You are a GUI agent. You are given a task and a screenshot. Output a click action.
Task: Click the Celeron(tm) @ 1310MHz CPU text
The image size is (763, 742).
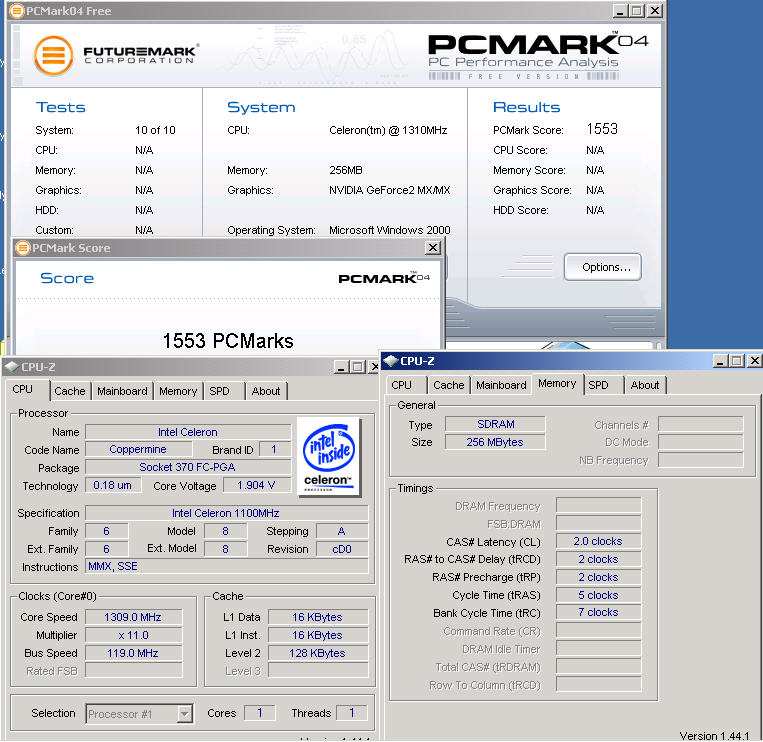(388, 130)
